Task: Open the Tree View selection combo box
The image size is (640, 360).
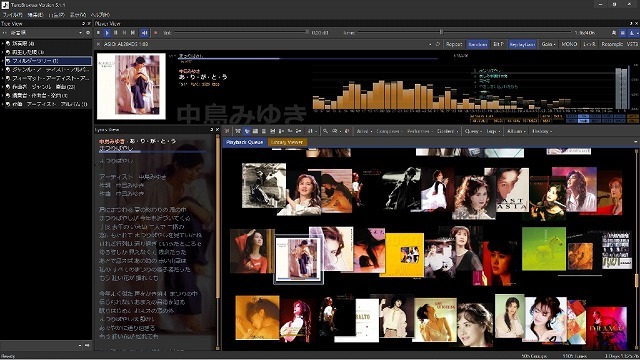Action: pos(46,33)
